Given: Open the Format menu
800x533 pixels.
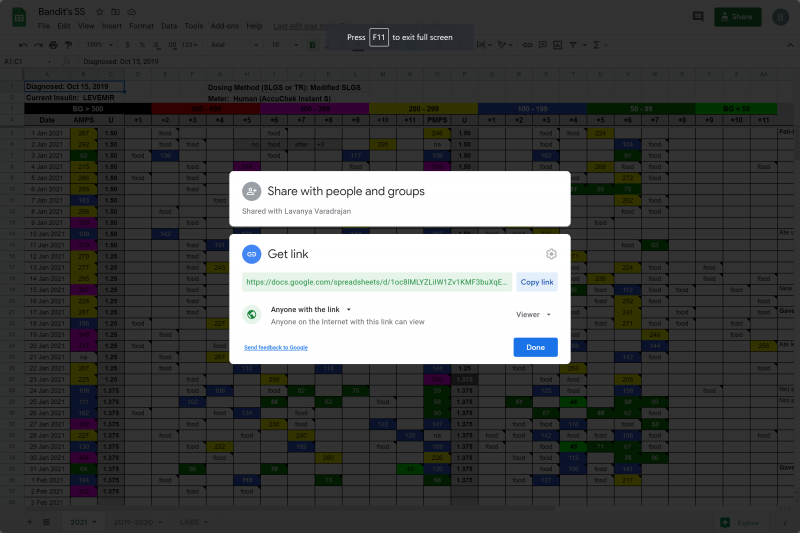Looking at the screenshot, I should [141, 25].
